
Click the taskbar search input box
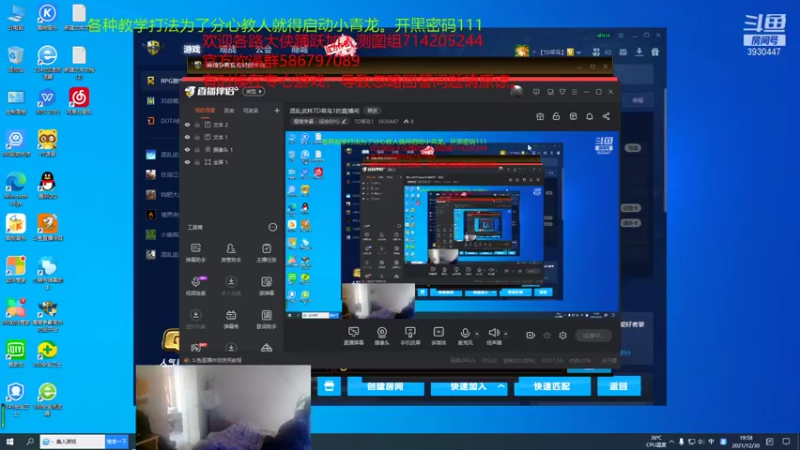[x=72, y=441]
